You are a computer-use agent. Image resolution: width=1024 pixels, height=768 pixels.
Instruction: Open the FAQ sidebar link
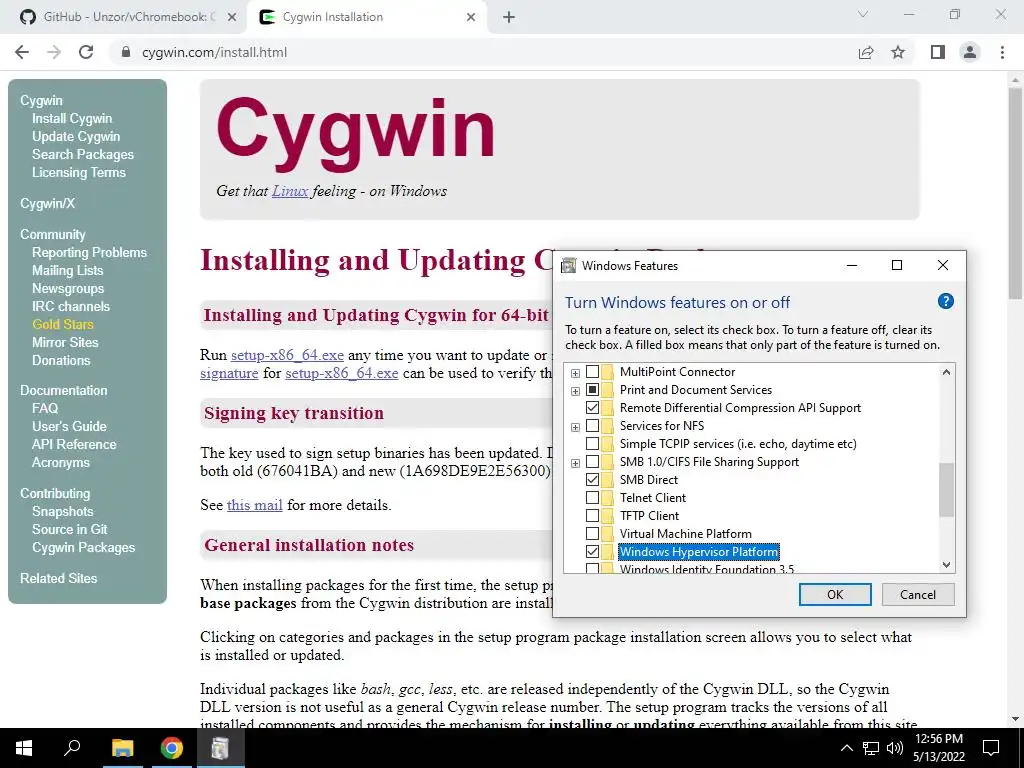click(x=45, y=408)
